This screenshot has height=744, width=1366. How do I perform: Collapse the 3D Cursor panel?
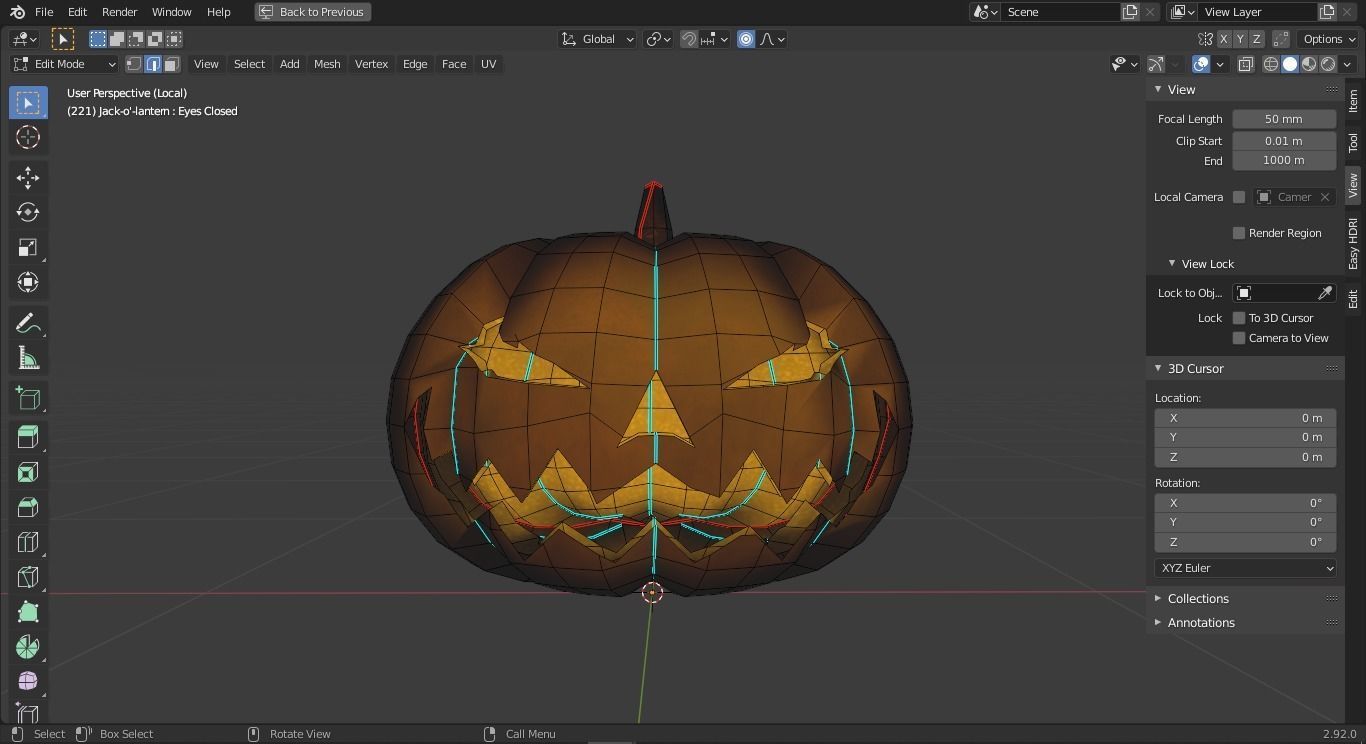tap(1195, 369)
